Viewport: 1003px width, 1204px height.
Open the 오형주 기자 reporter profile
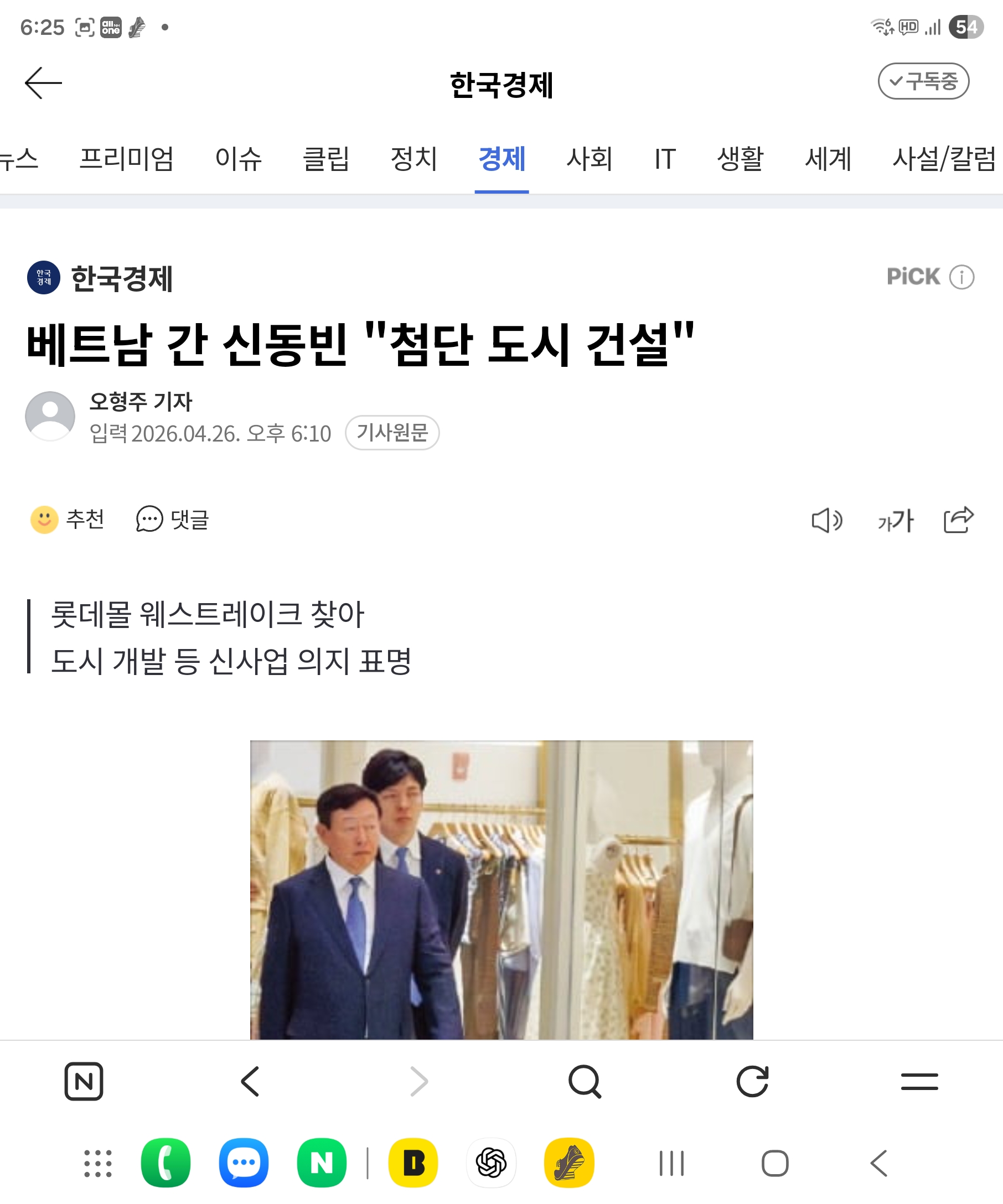click(141, 401)
